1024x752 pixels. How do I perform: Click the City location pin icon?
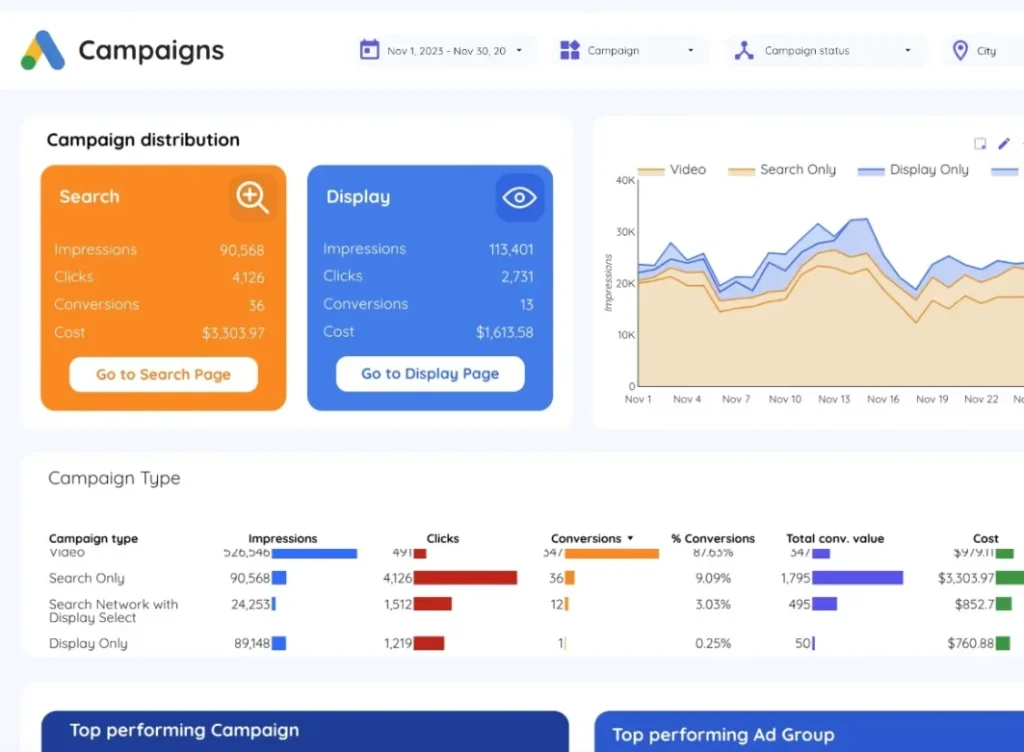point(960,50)
